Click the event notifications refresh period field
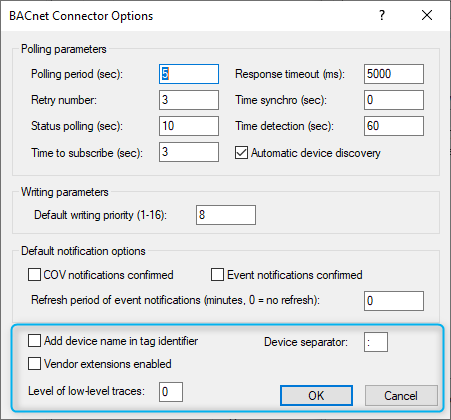Screen dimensions: 451x420 (x=394, y=301)
